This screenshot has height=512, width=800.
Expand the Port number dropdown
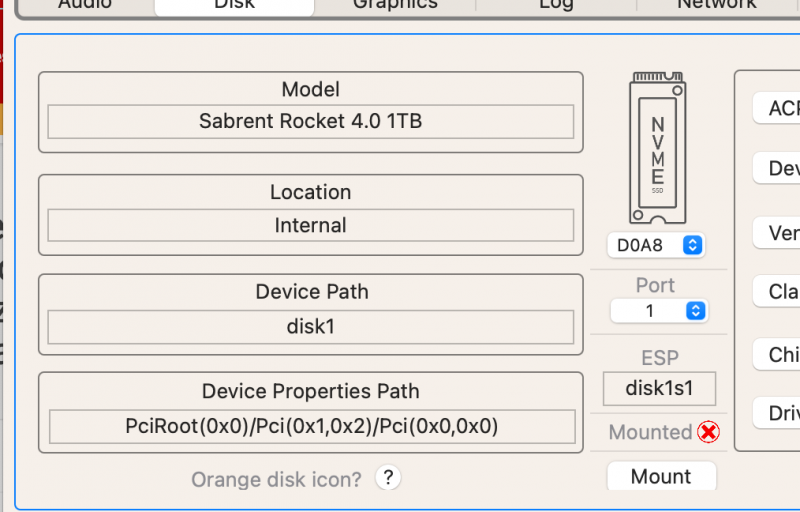pyautogui.click(x=659, y=311)
